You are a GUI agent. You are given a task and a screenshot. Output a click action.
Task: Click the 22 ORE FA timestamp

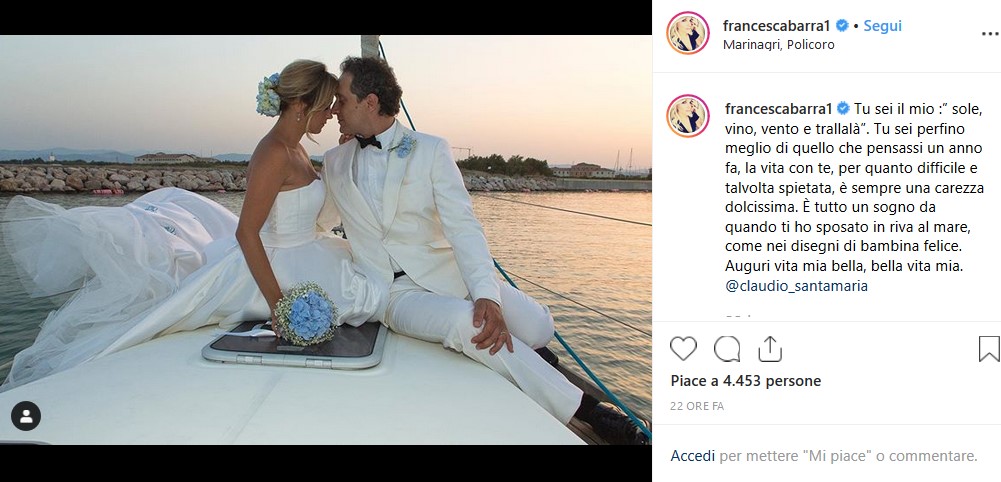click(x=697, y=406)
